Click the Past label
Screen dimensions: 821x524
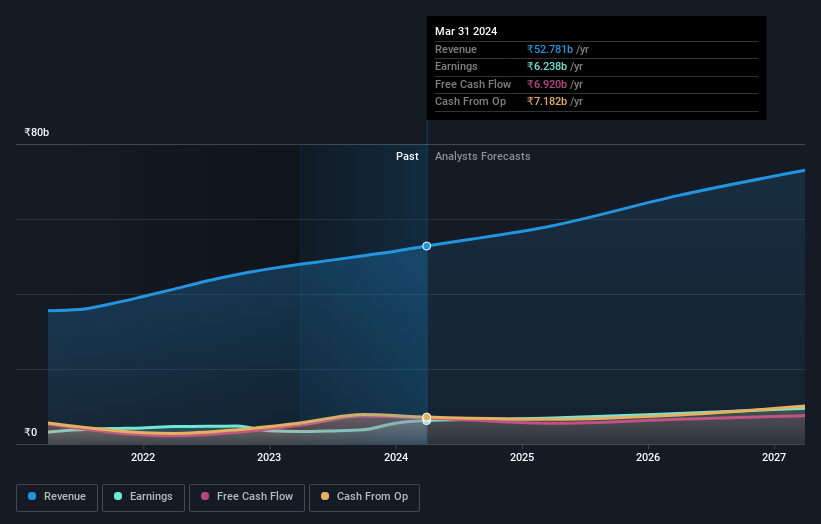click(x=407, y=157)
